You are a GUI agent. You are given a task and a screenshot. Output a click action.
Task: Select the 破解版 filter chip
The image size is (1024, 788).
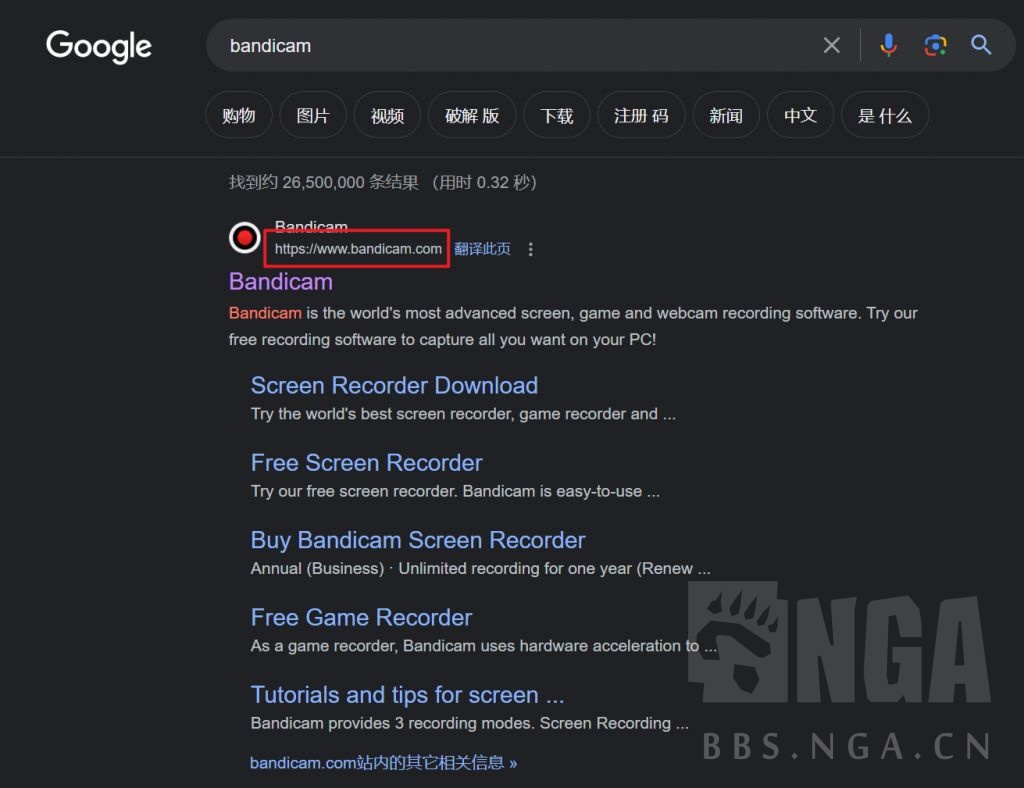(472, 116)
